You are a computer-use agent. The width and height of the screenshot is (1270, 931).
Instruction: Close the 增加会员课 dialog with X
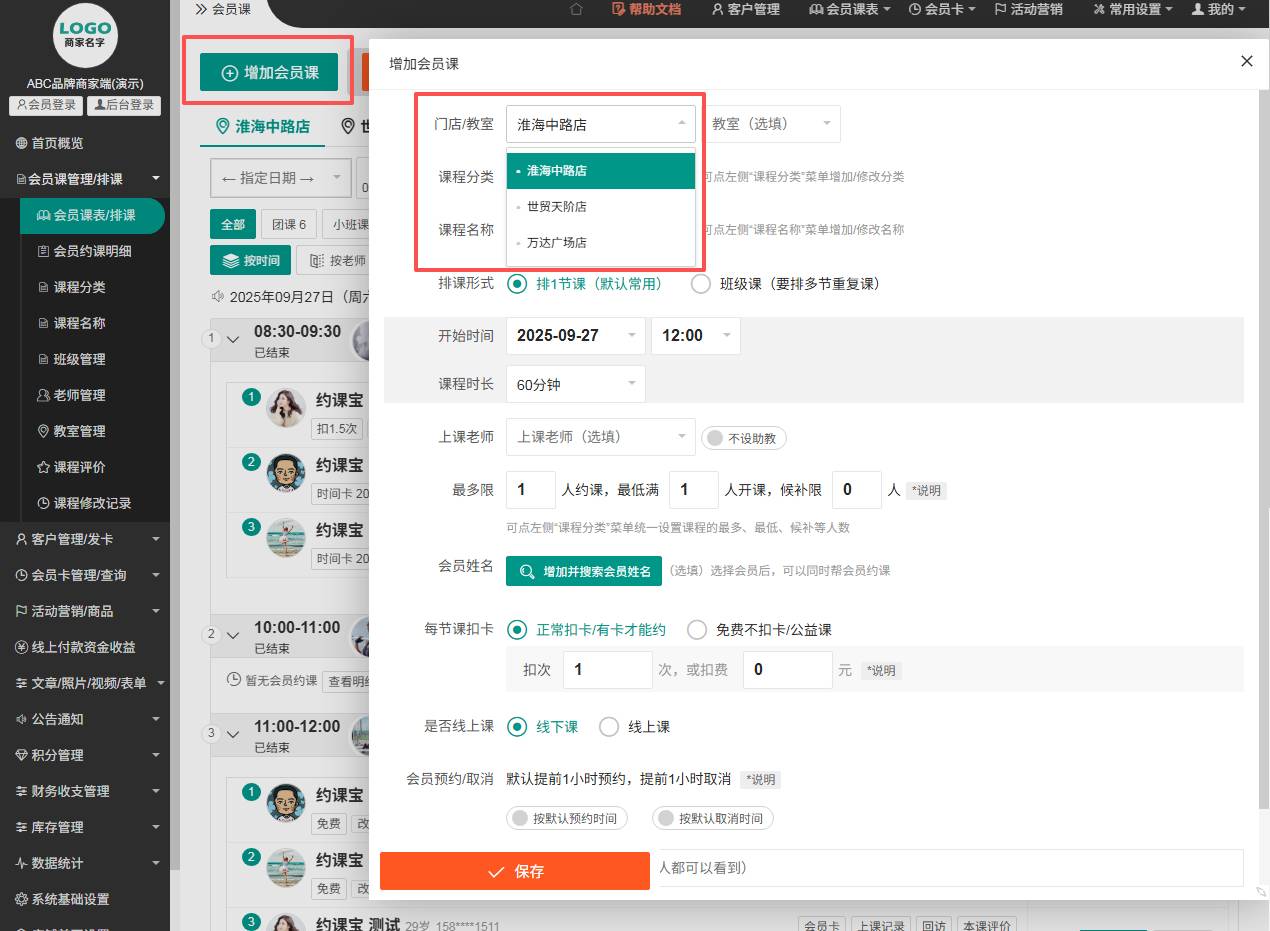click(1246, 61)
